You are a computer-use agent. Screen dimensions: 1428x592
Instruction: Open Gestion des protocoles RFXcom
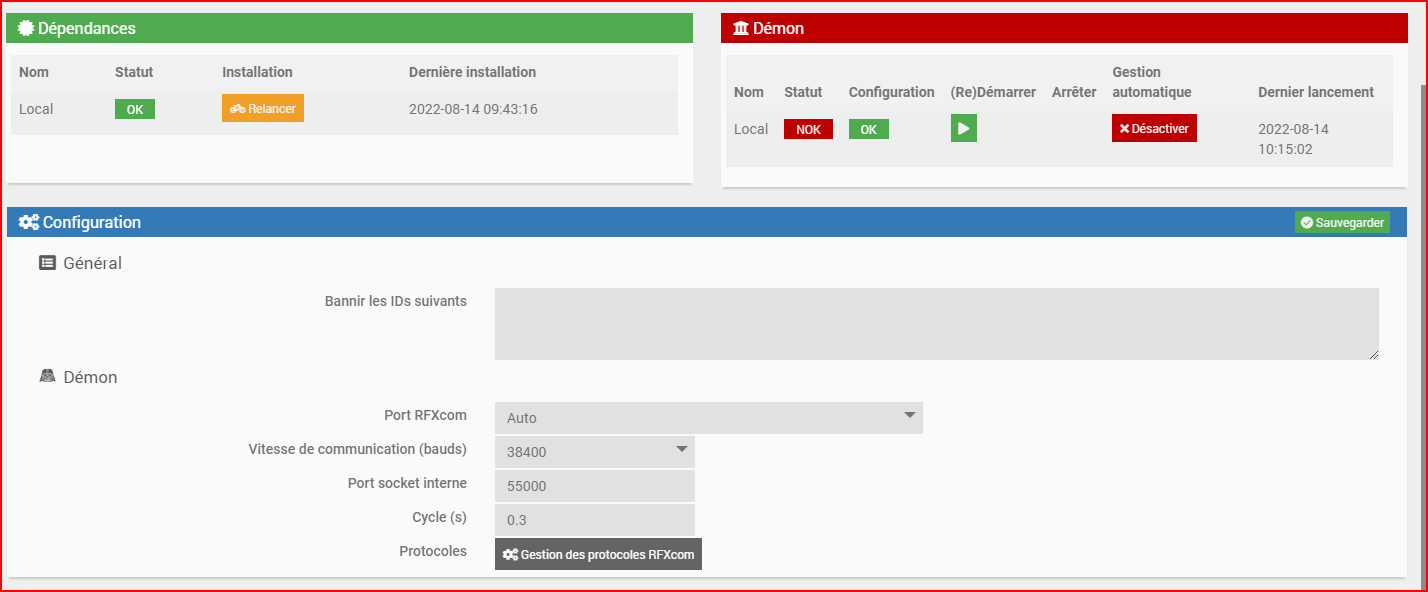598,553
